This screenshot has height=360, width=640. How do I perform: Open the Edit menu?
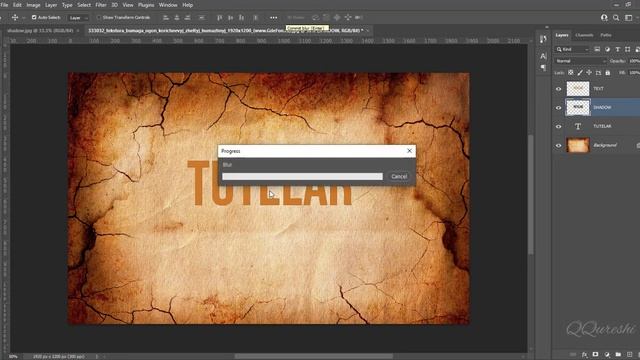pos(17,5)
